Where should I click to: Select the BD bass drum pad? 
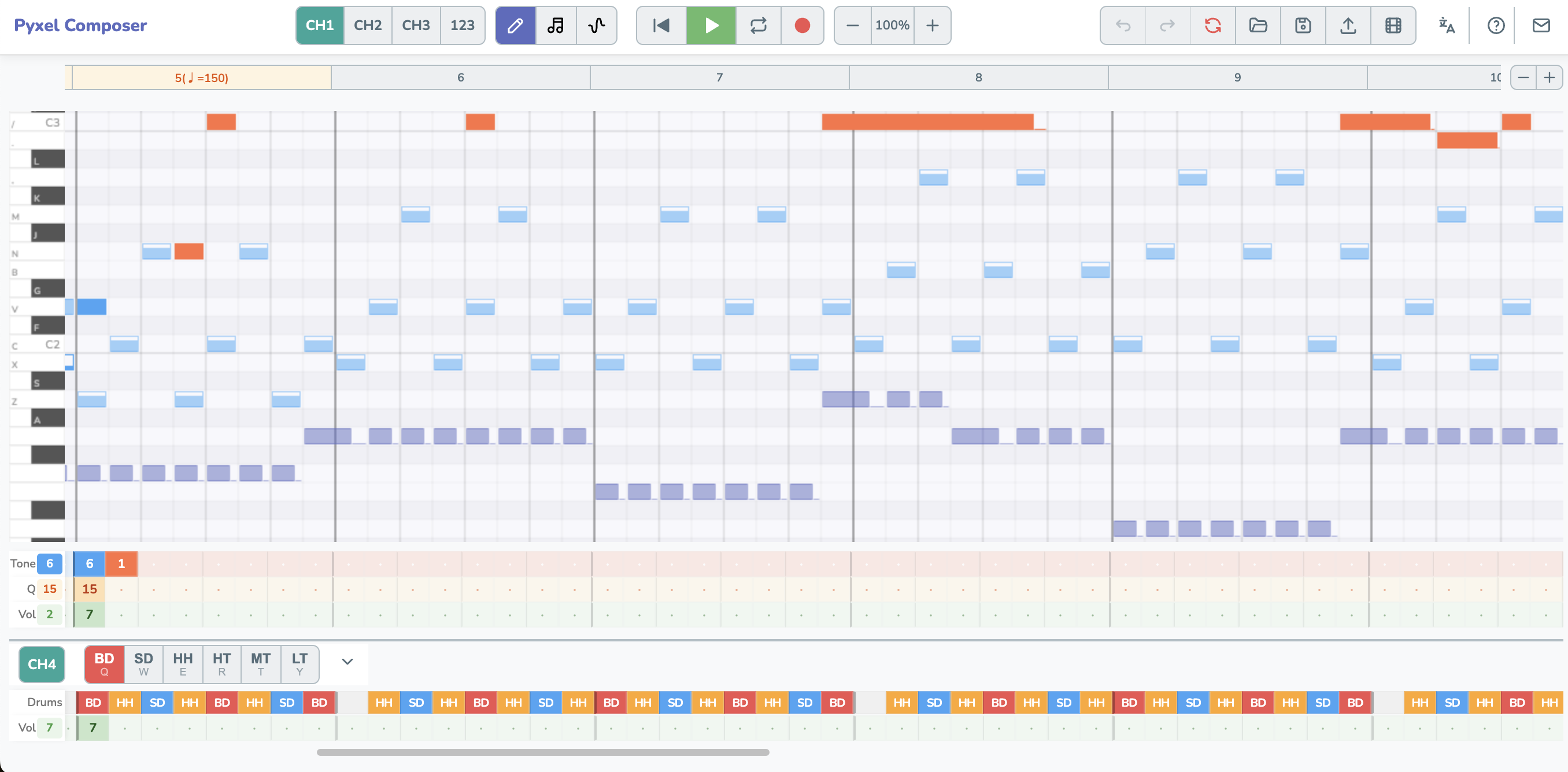104,665
